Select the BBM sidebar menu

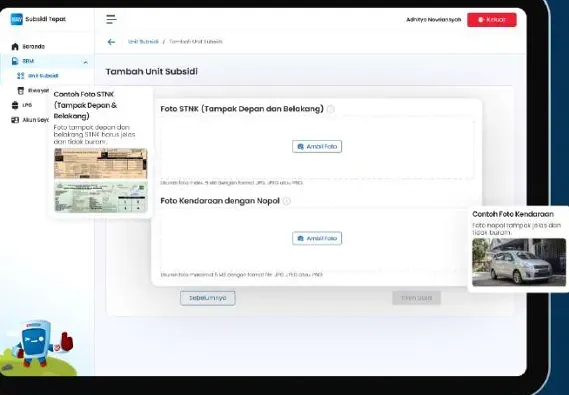(47, 61)
